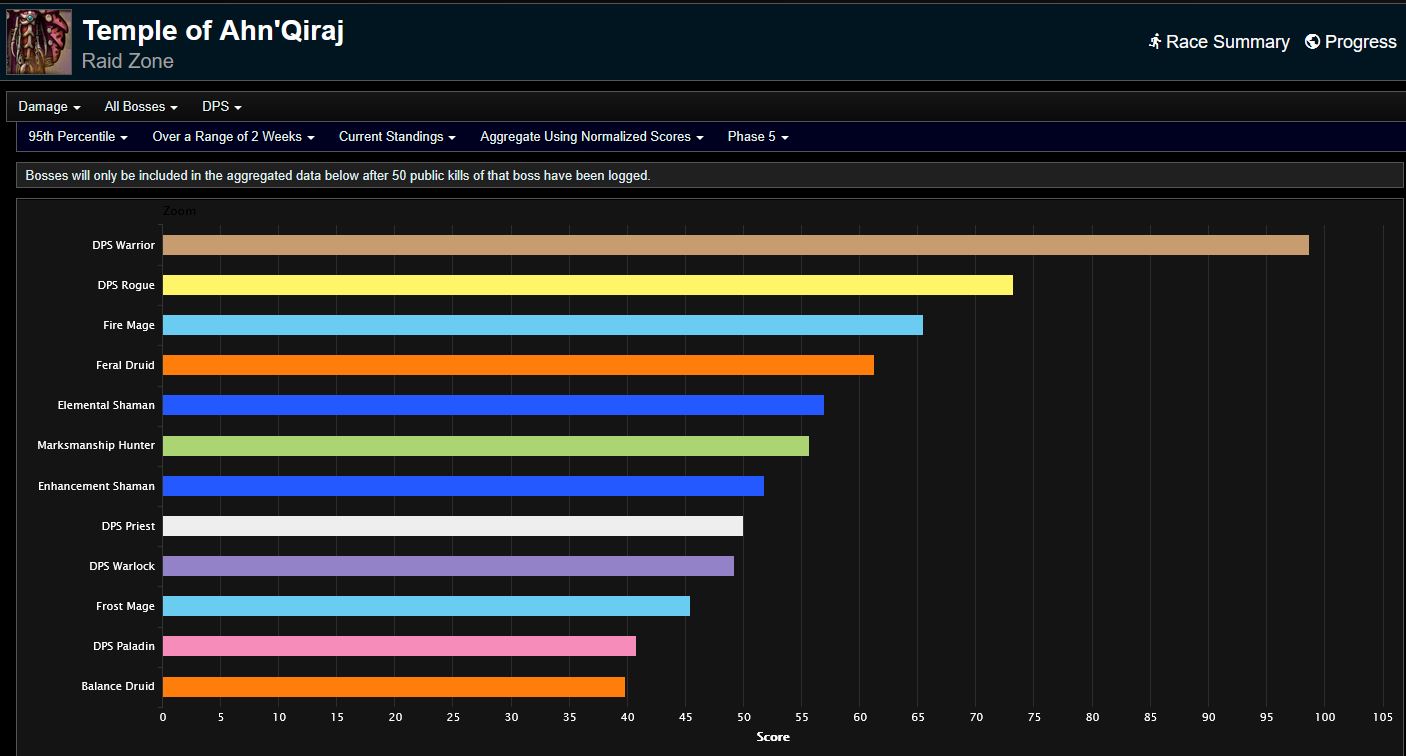Select the Phase 5 dropdown
The width and height of the screenshot is (1406, 756).
(758, 136)
